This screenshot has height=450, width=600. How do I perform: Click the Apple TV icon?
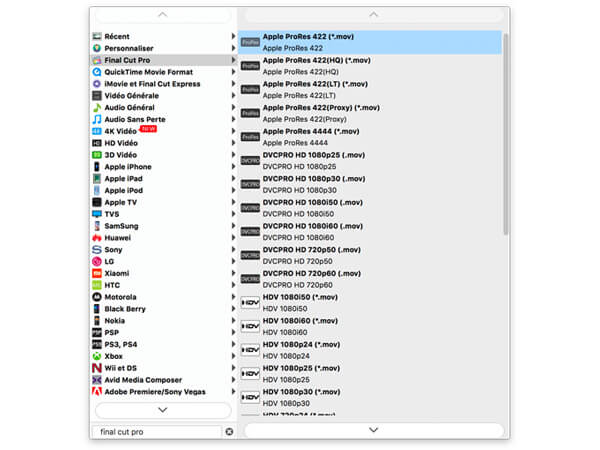96,202
